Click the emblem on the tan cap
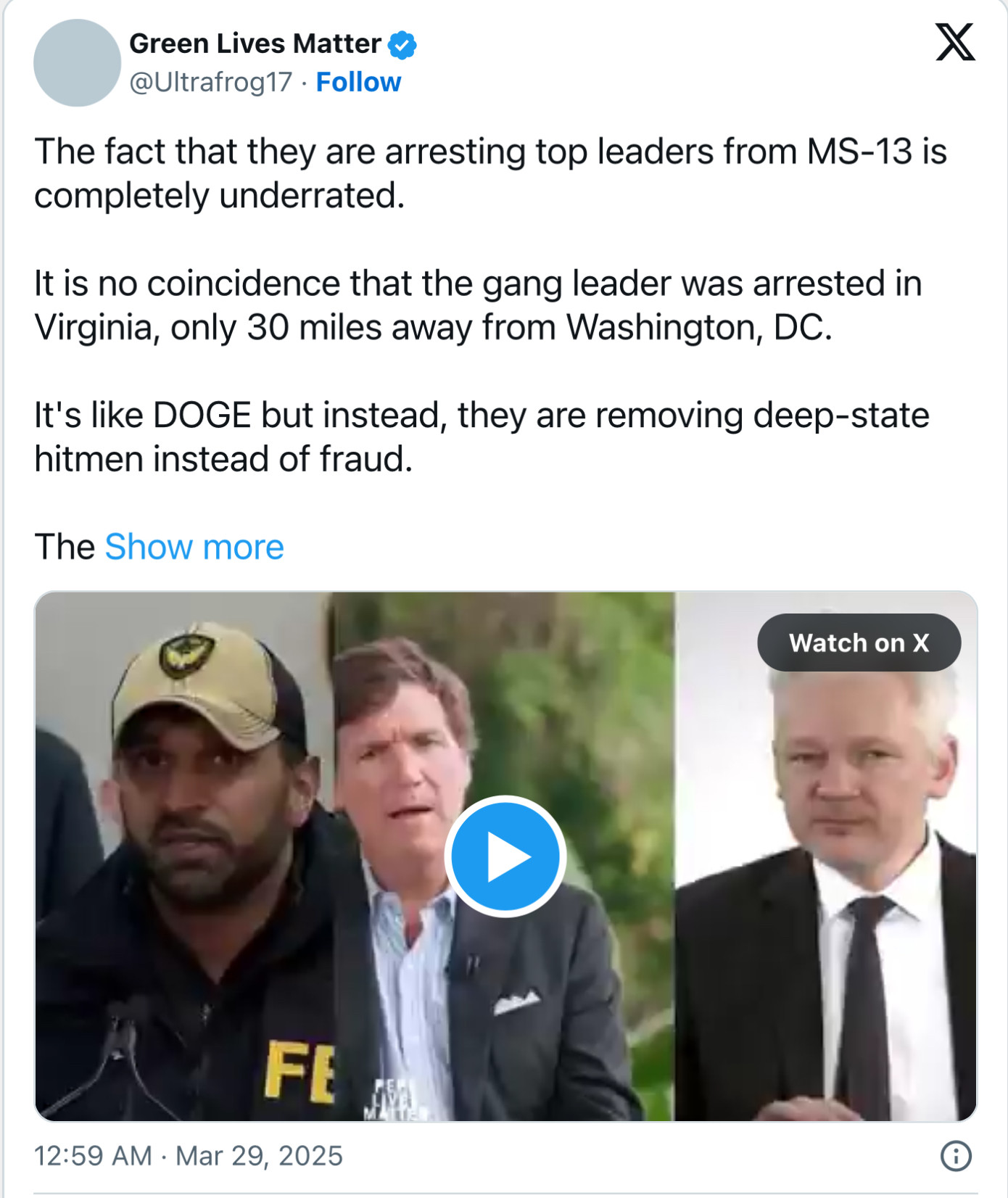This screenshot has height=1198, width=1008. pyautogui.click(x=186, y=654)
